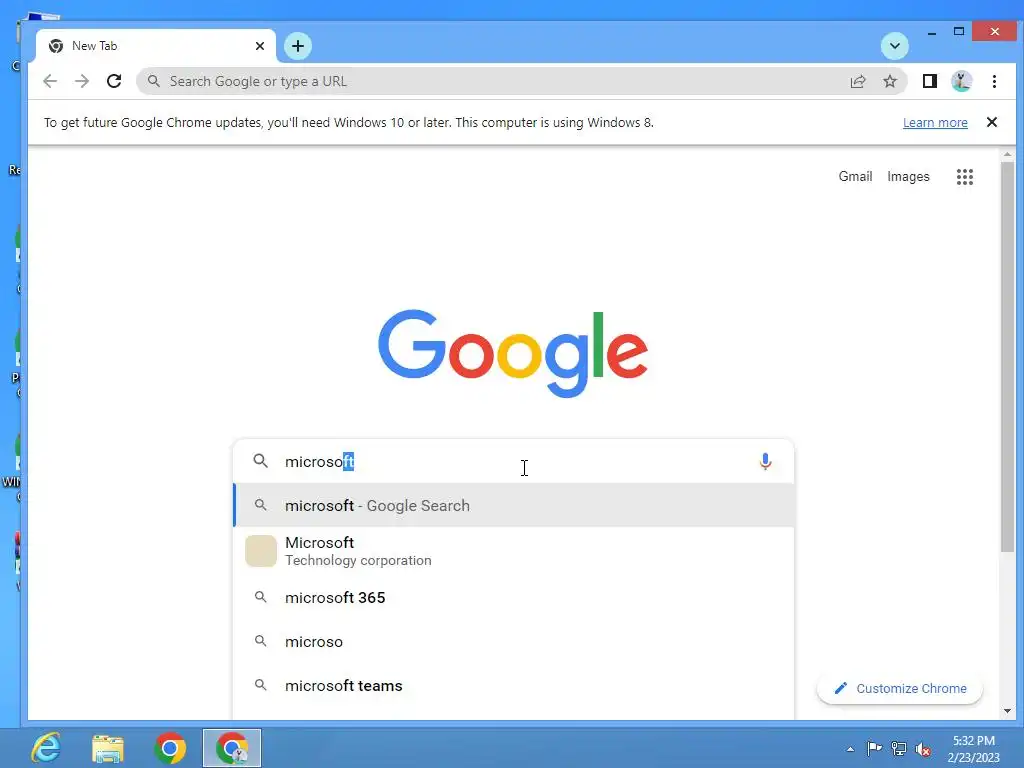This screenshot has width=1024, height=768.
Task: Close the New Tab tab
Action: click(x=260, y=46)
